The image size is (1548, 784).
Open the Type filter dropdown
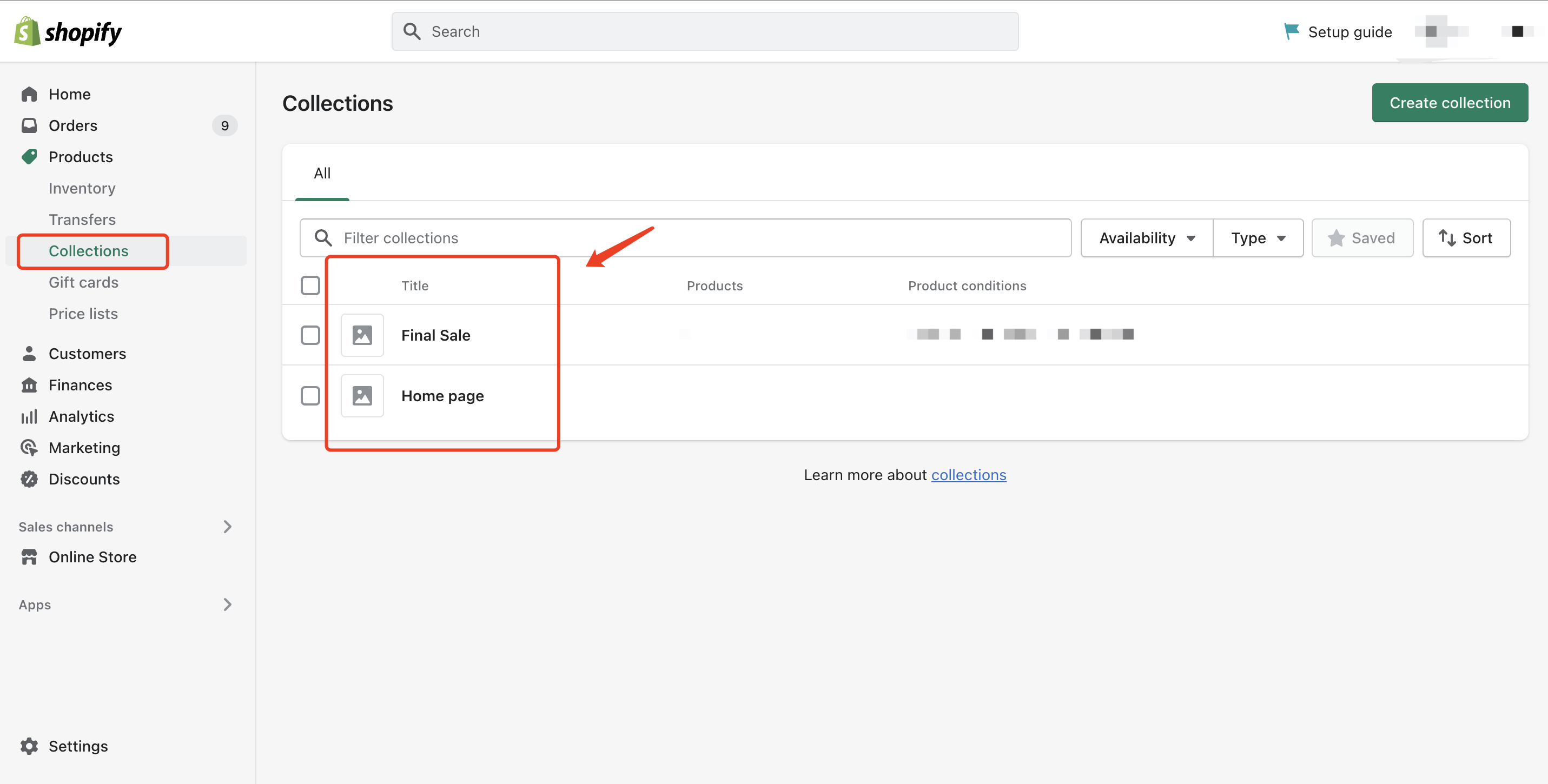point(1258,238)
